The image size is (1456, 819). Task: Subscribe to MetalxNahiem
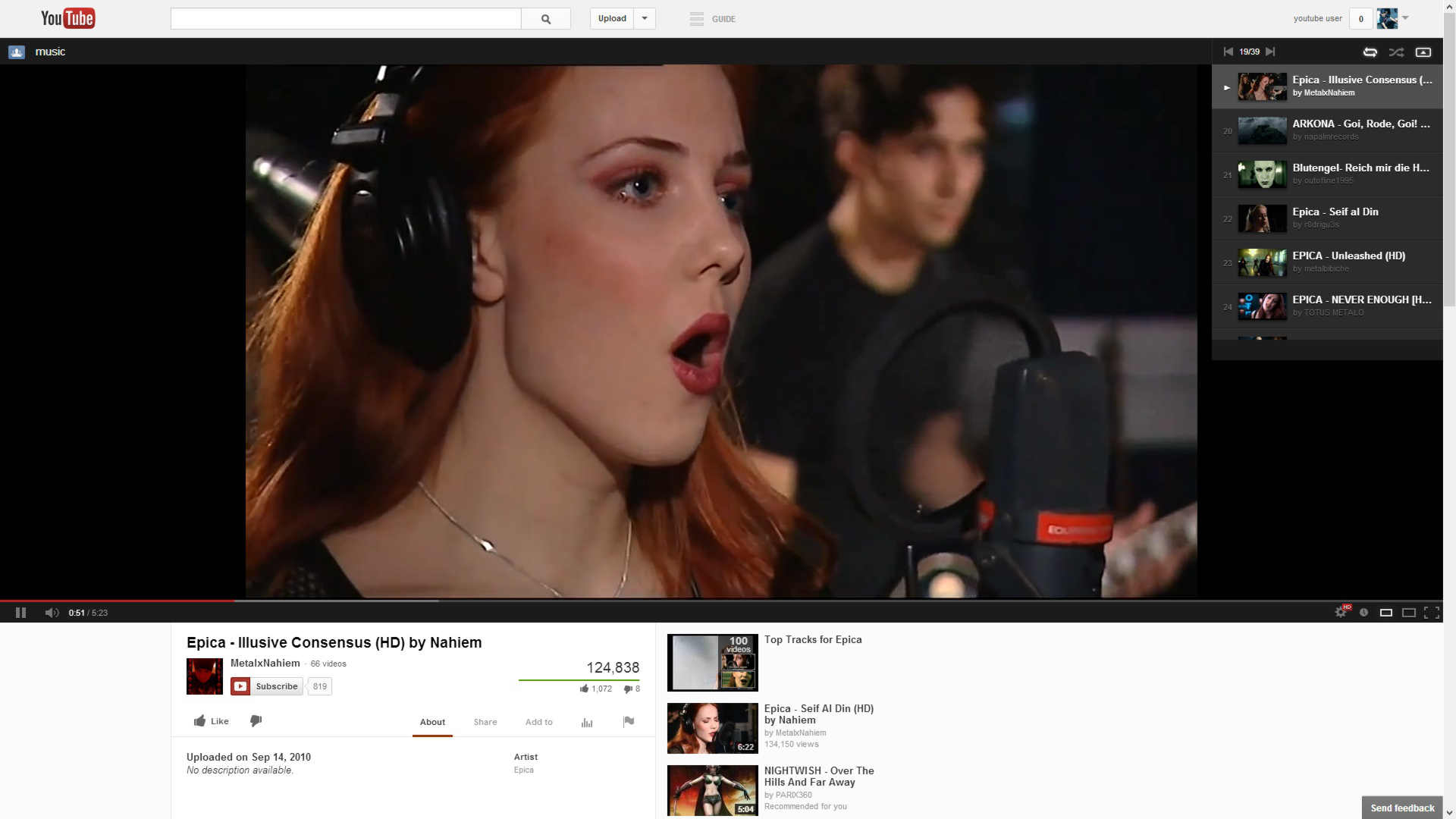266,686
